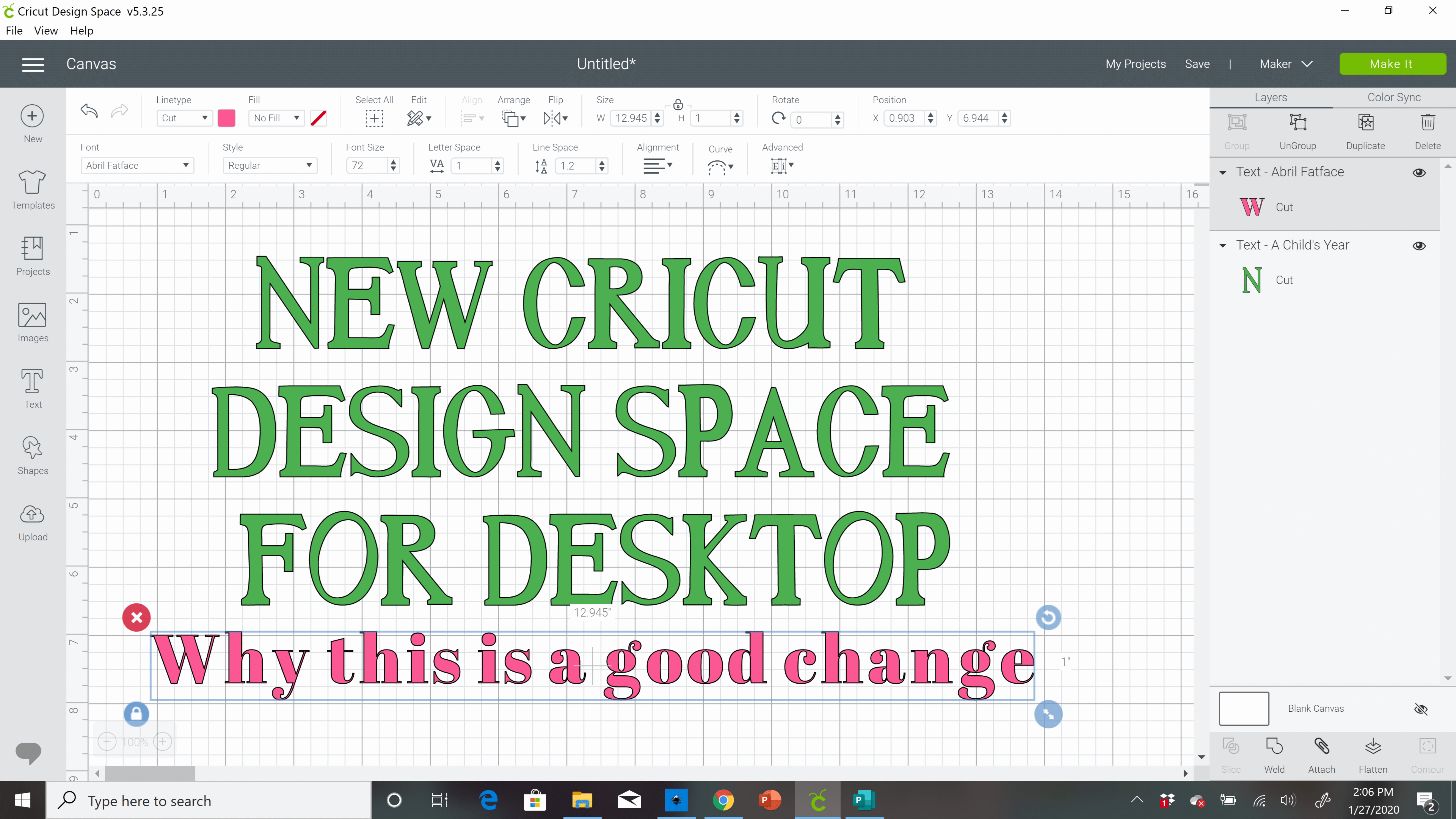Screen dimensions: 1456x819
Task: Toggle visibility of Text - Abril Fatface layer
Action: [1419, 171]
